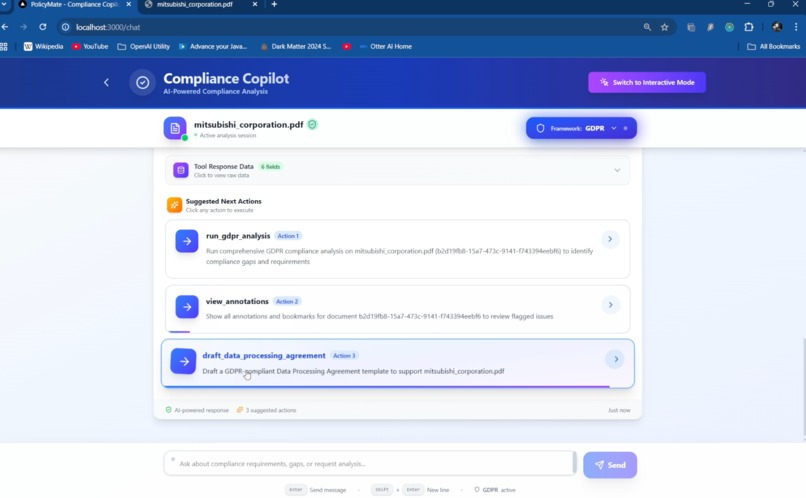
Task: Click the Action 2 badge
Action: click(x=287, y=302)
